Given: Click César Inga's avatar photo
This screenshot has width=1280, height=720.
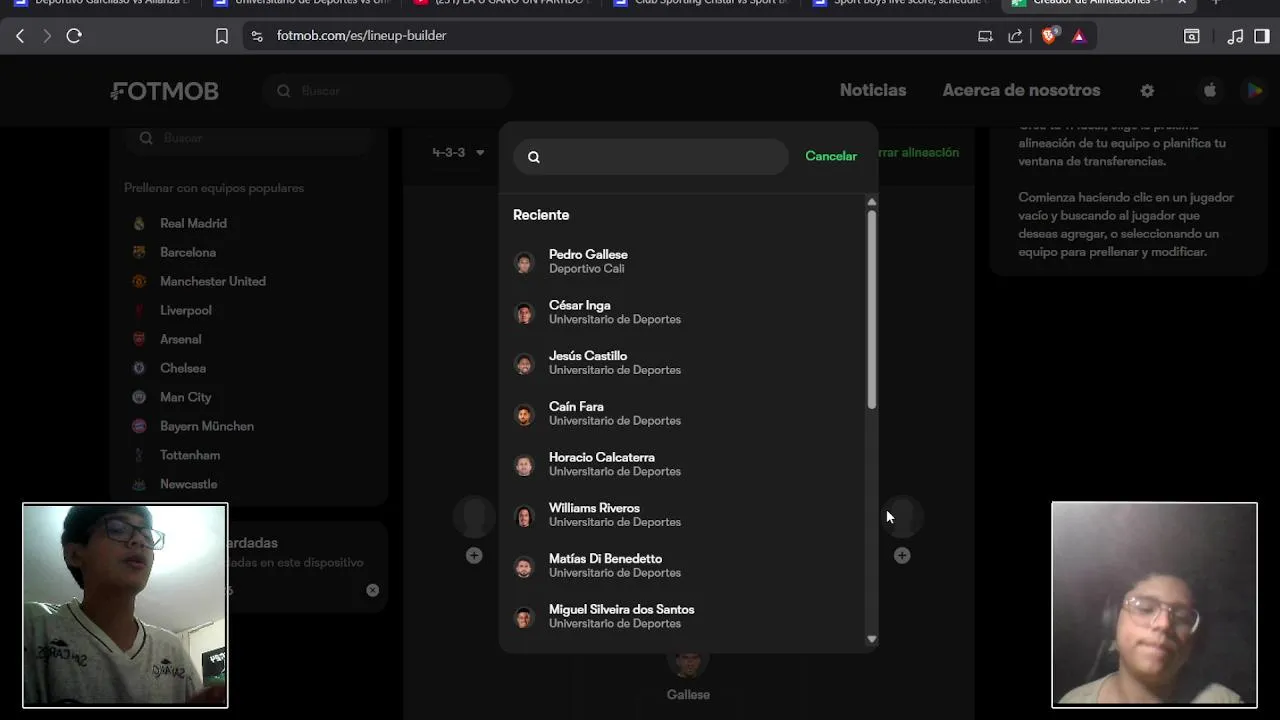Looking at the screenshot, I should pos(524,313).
